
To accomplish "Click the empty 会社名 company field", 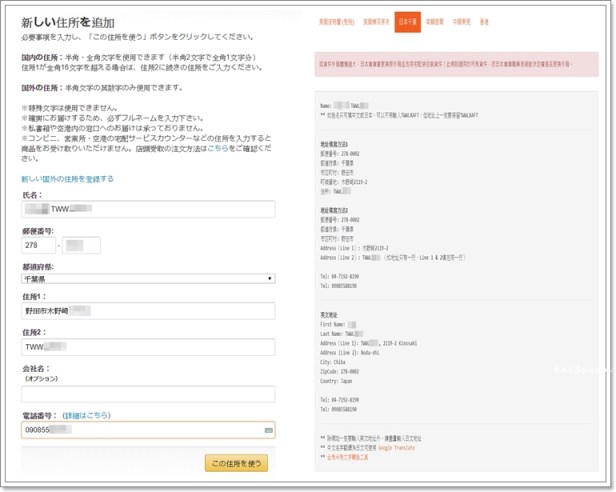I will (148, 394).
